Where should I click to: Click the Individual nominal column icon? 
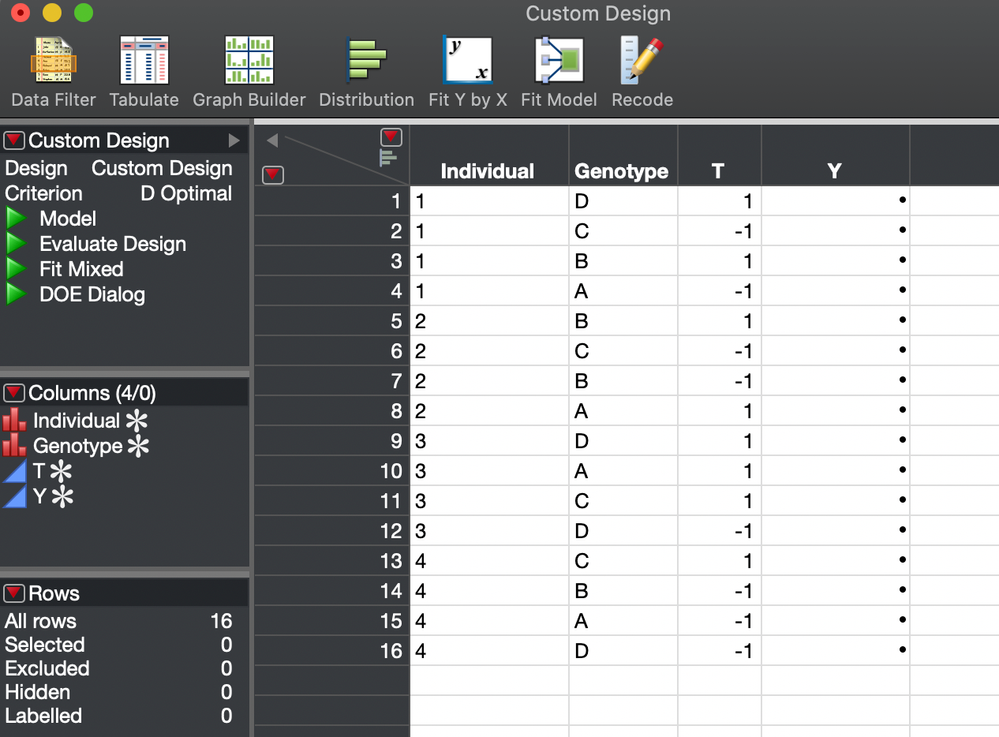14,420
